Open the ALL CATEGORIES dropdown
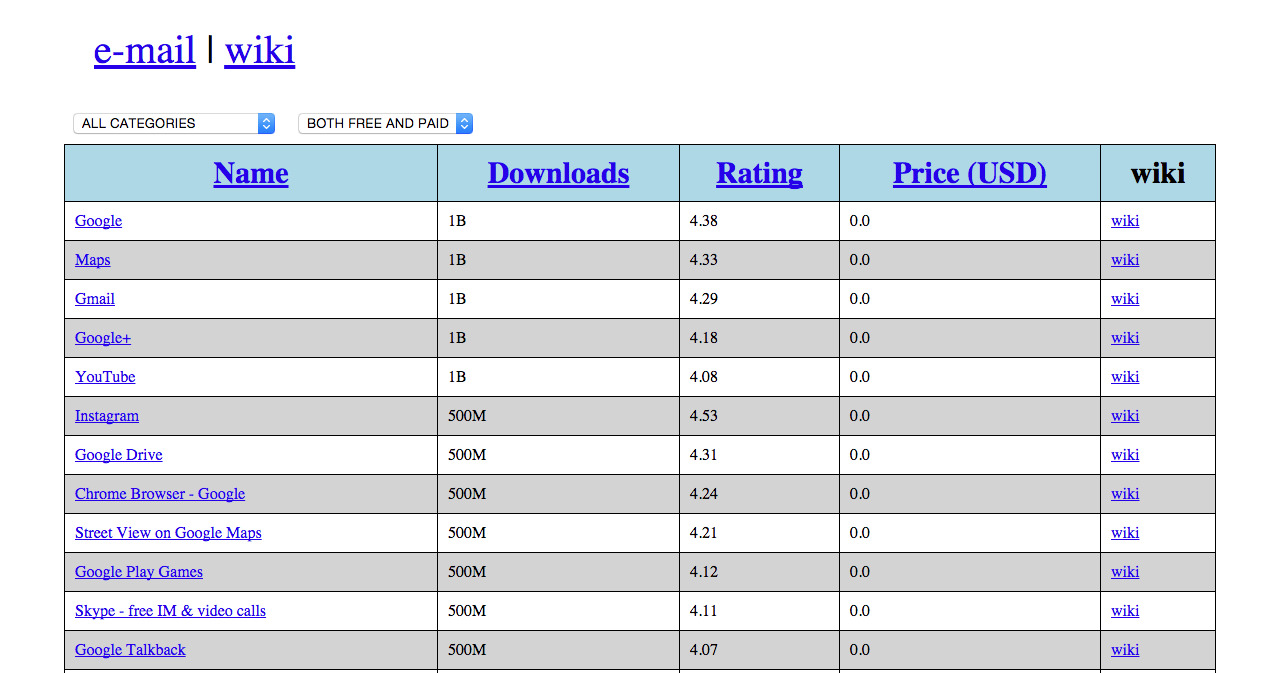 174,123
